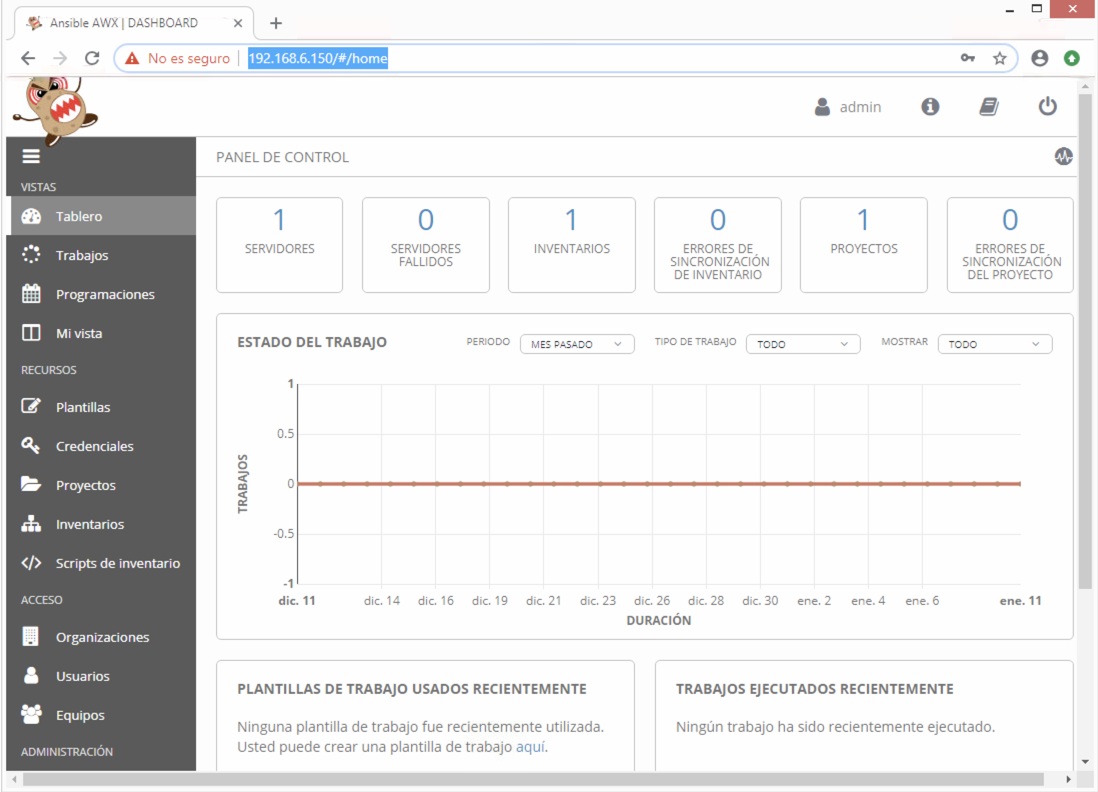Select Credenciales in the sidebar

102,446
